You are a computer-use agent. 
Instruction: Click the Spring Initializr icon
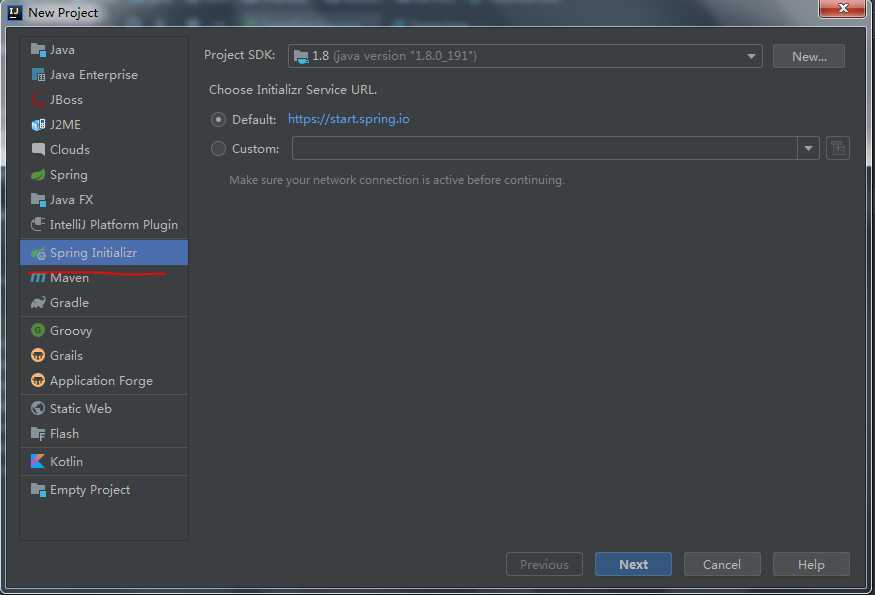(38, 253)
